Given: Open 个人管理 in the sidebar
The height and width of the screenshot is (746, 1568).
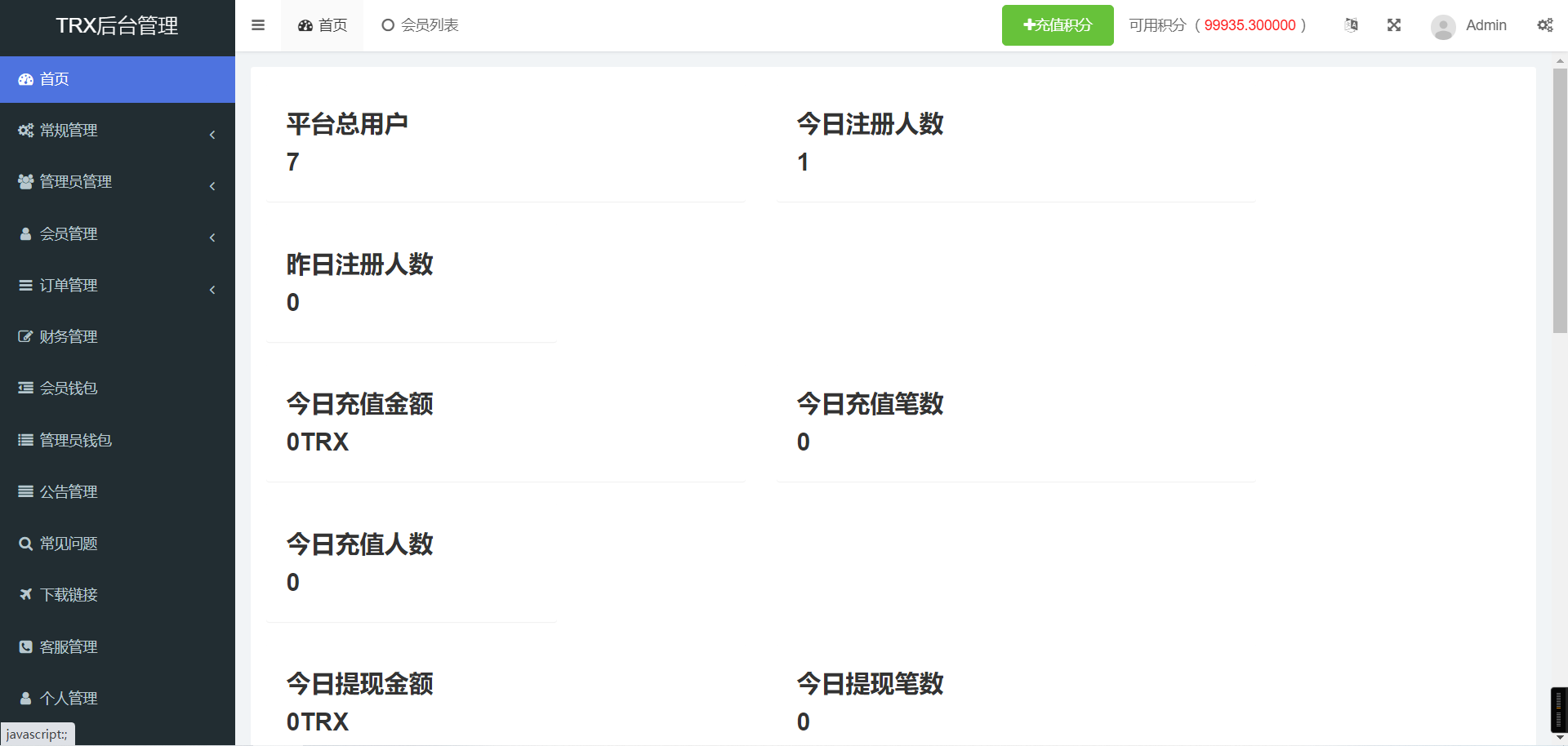Looking at the screenshot, I should coord(69,698).
